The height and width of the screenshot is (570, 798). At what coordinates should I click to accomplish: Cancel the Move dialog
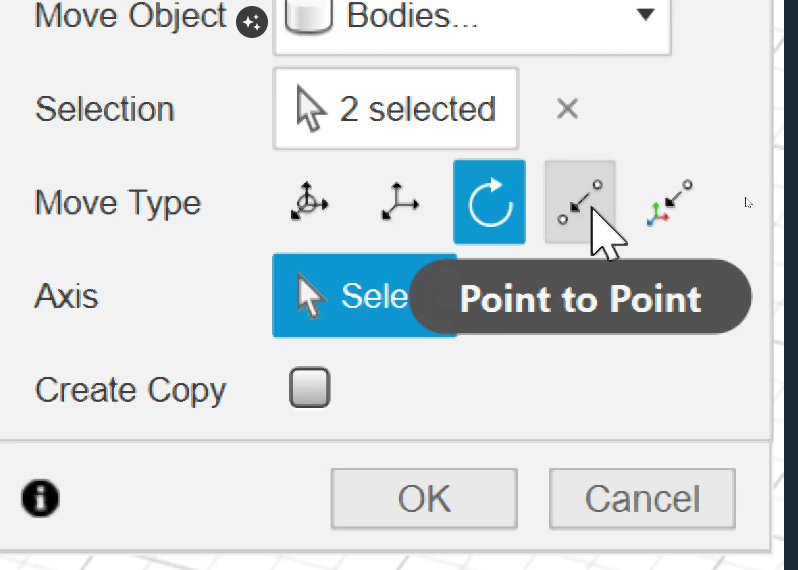(642, 499)
